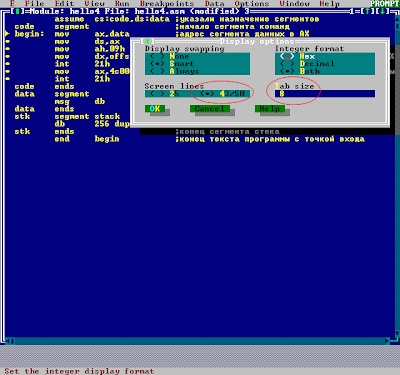Open the File menu
This screenshot has height=375, width=400.
pyautogui.click(x=34, y=4)
